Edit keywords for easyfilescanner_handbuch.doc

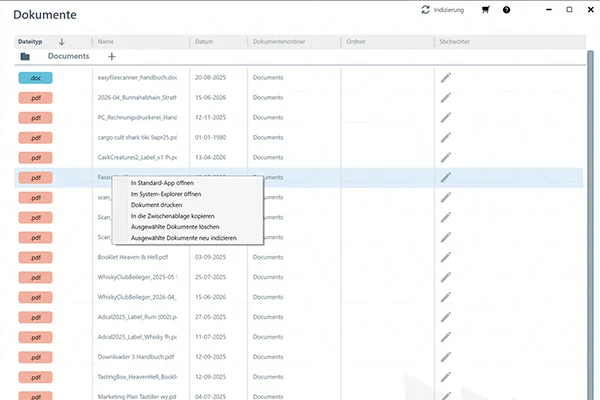446,78
